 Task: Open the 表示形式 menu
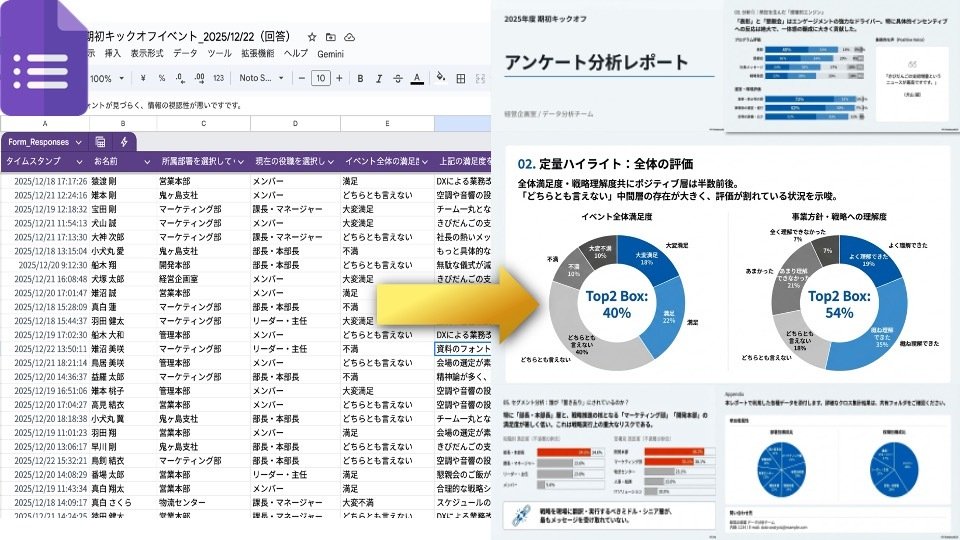tap(147, 53)
